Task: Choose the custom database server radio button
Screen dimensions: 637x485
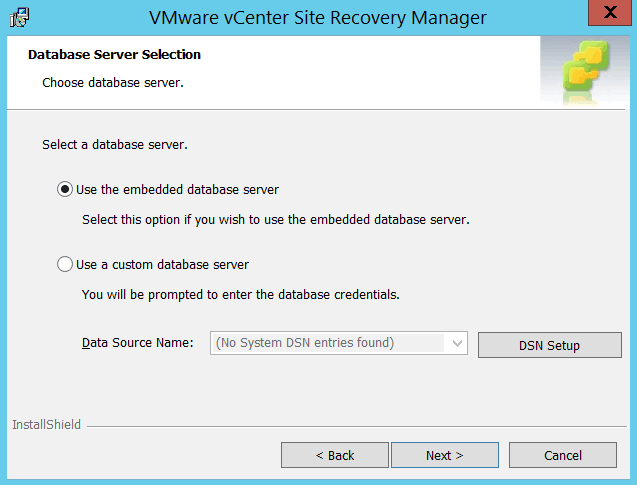Action: pos(66,265)
